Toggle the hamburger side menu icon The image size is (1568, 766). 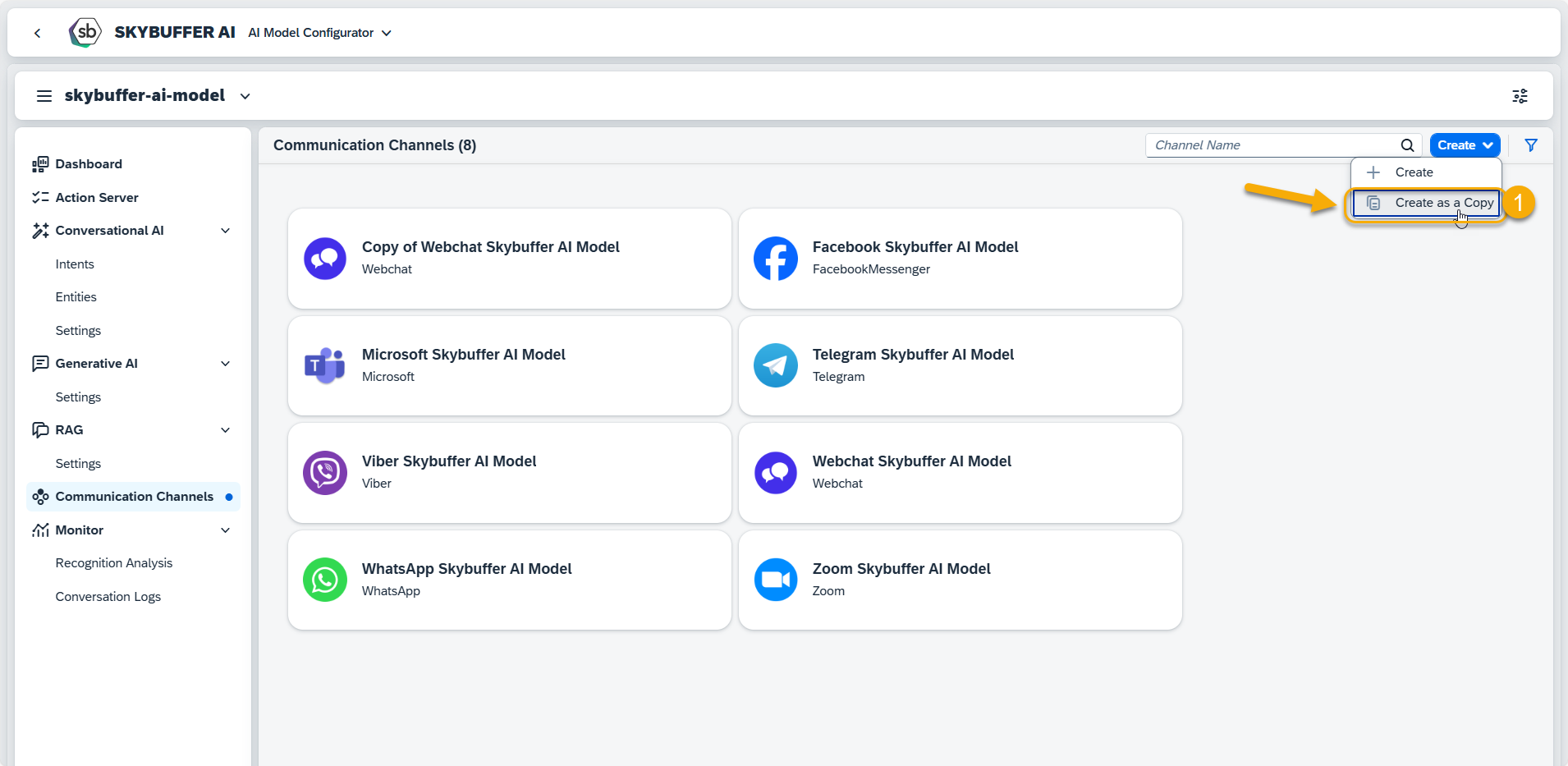44,96
